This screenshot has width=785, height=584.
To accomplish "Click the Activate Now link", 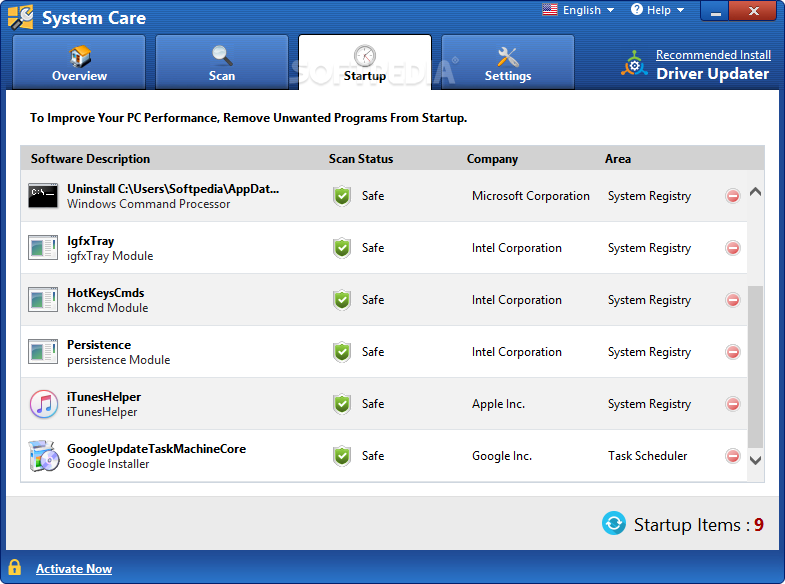I will tap(74, 569).
